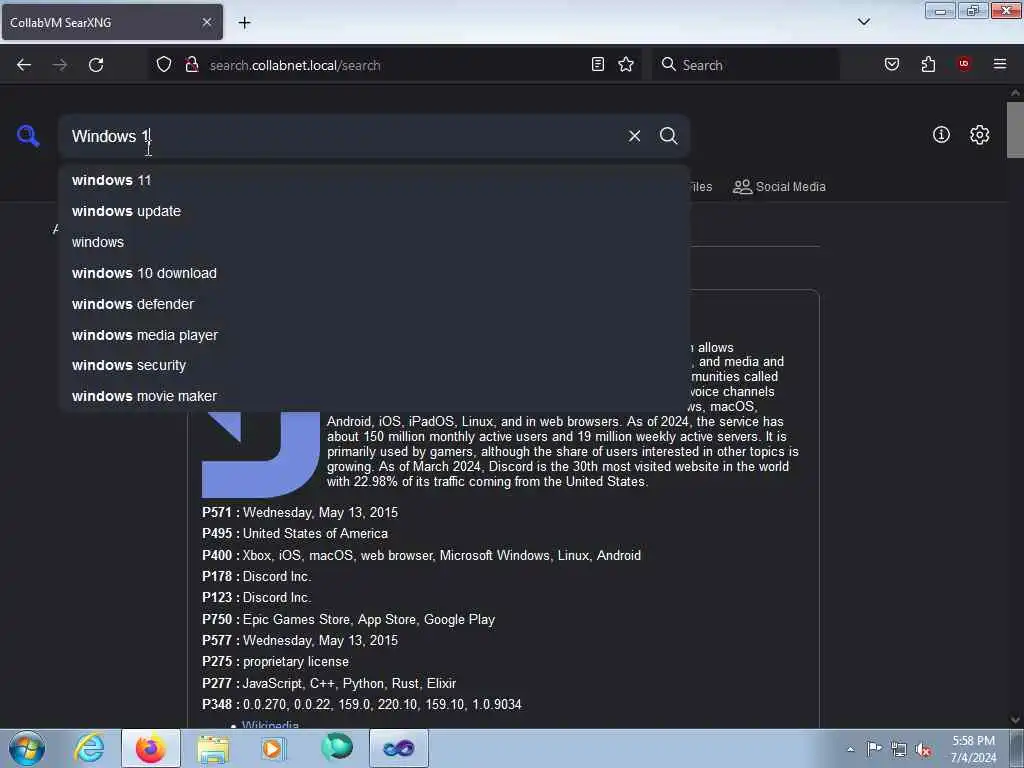Open the uBlock Origin extension icon

coord(963,64)
